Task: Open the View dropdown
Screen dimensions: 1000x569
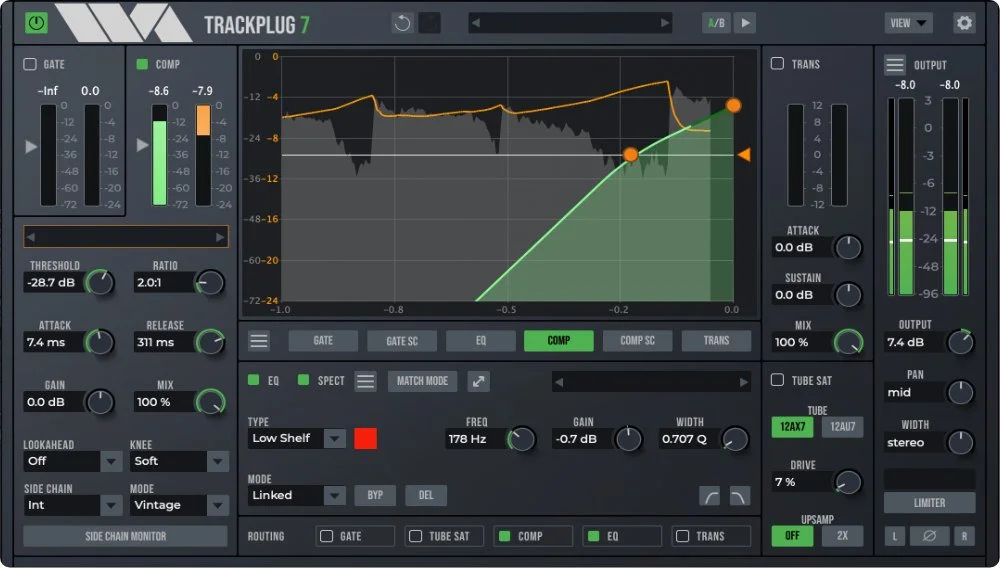Action: tap(908, 24)
